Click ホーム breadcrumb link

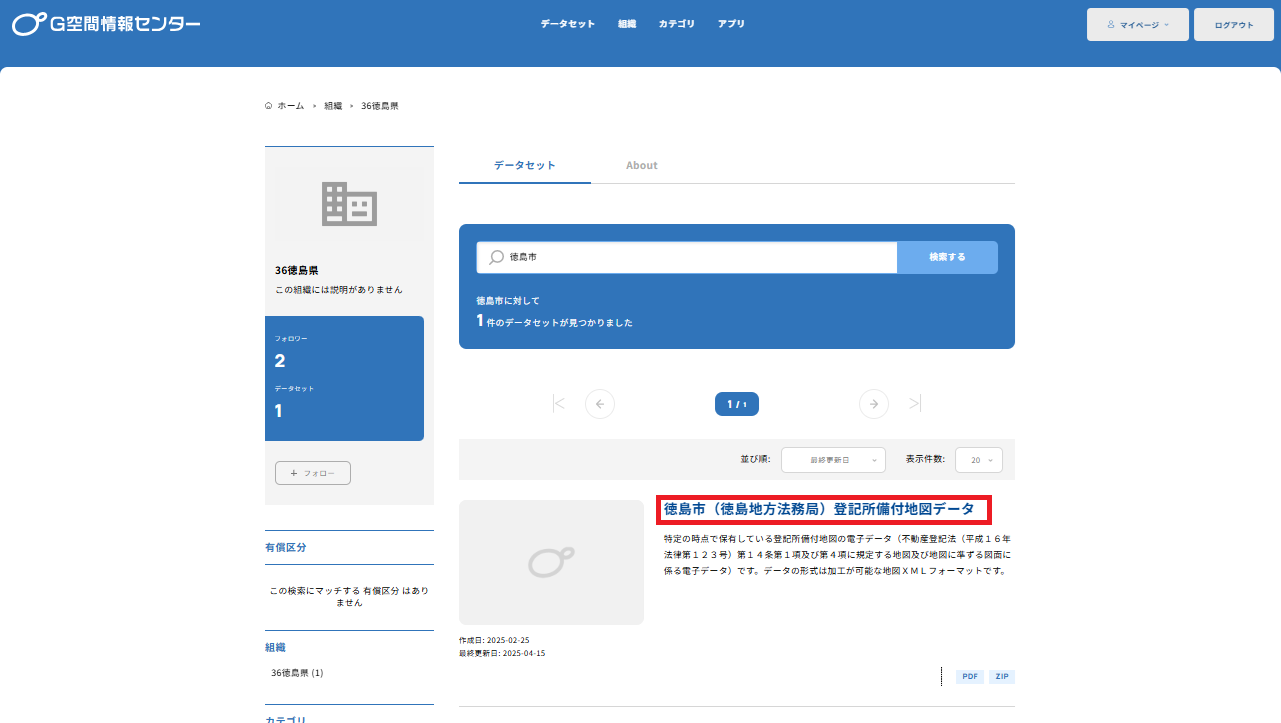click(291, 105)
